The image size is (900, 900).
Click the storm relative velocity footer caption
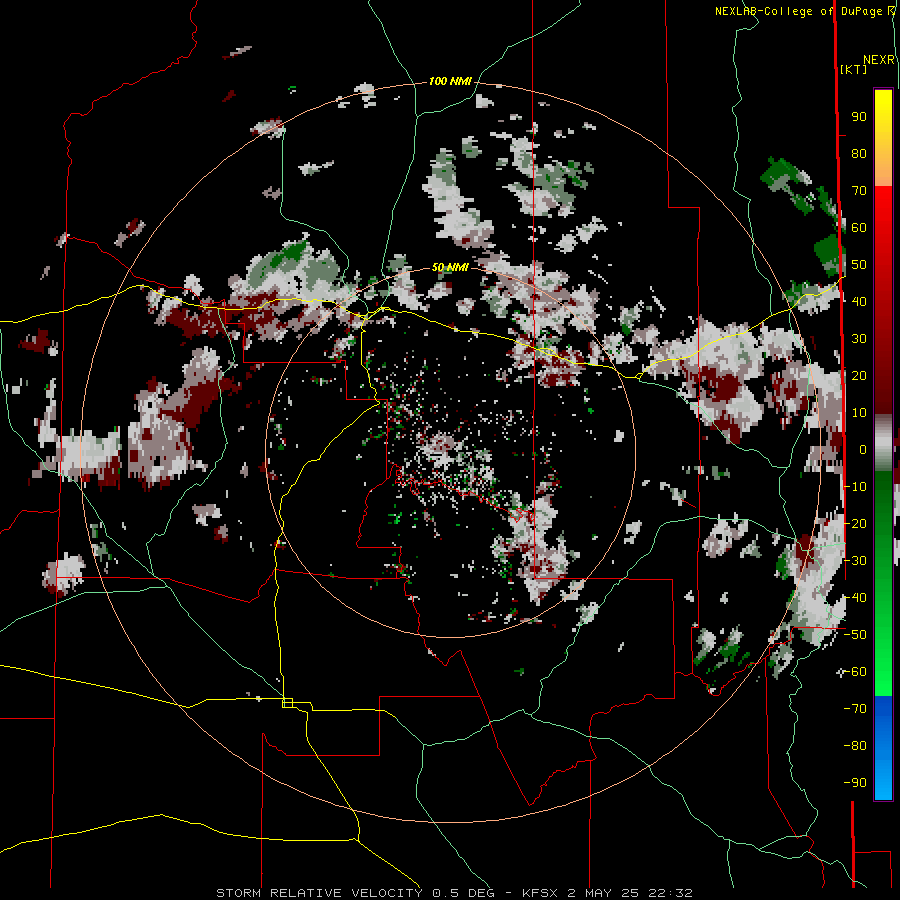454,893
